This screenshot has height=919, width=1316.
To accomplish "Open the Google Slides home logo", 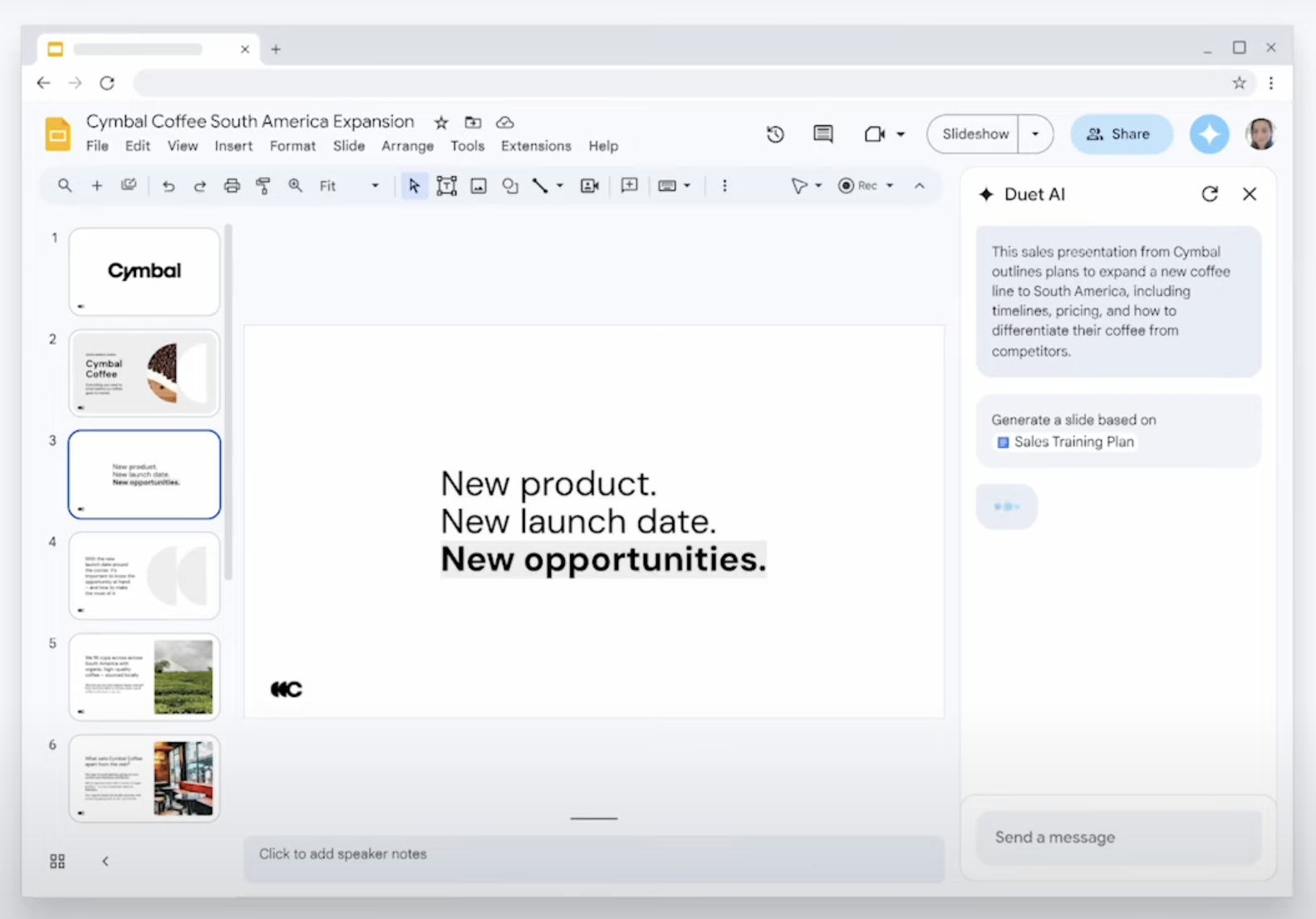I will point(58,134).
